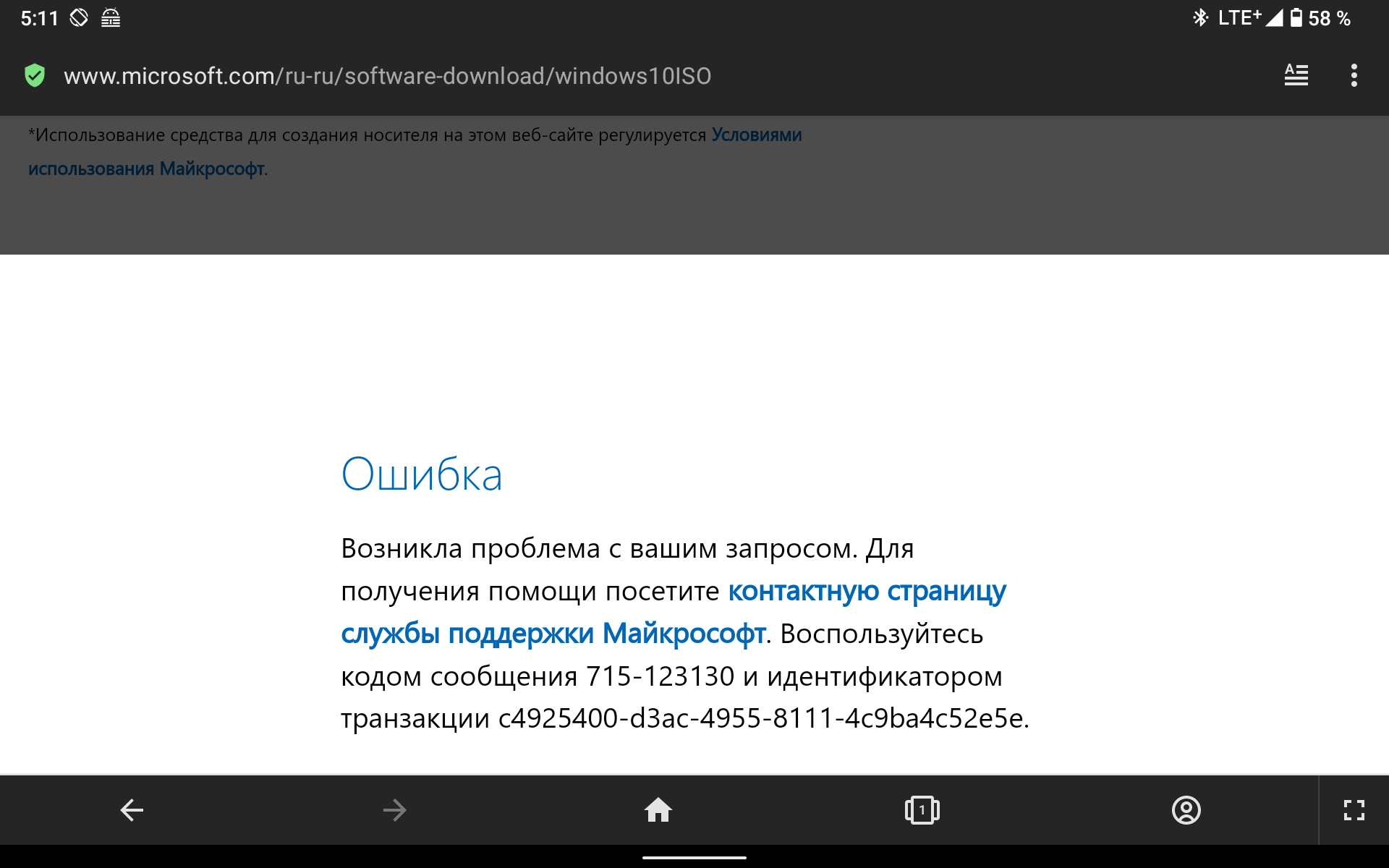Open the three-dot browser menu
Screen dimensions: 1389x868
pyautogui.click(x=1354, y=75)
